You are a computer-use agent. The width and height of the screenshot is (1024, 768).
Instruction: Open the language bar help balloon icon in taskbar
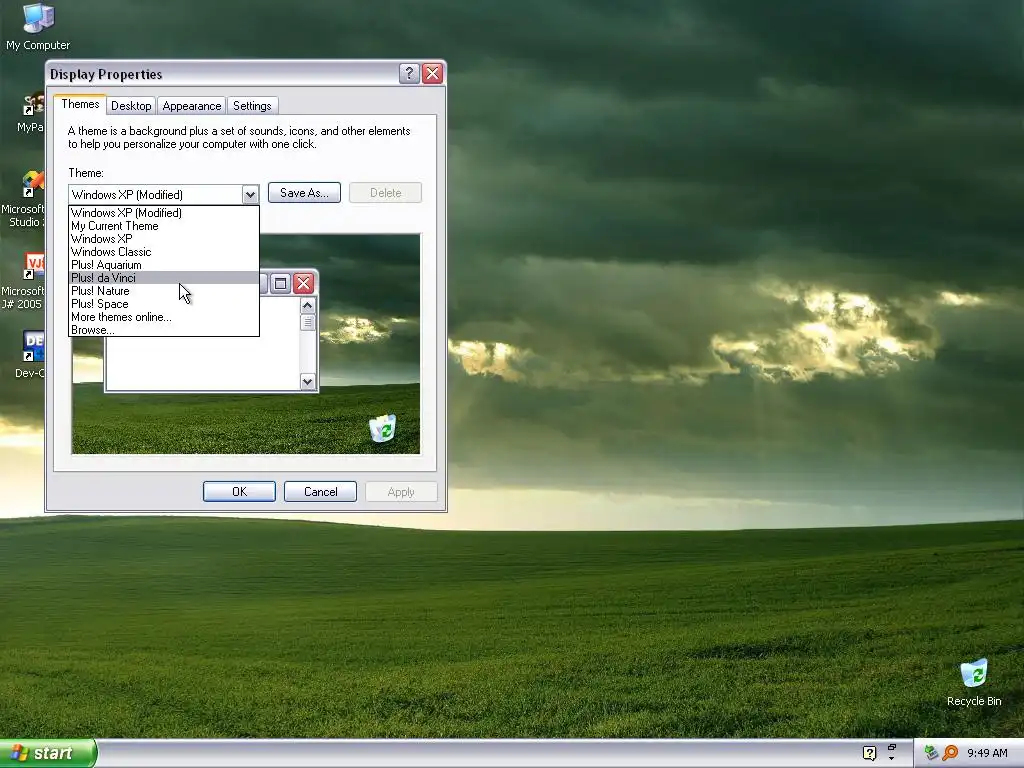(869, 753)
